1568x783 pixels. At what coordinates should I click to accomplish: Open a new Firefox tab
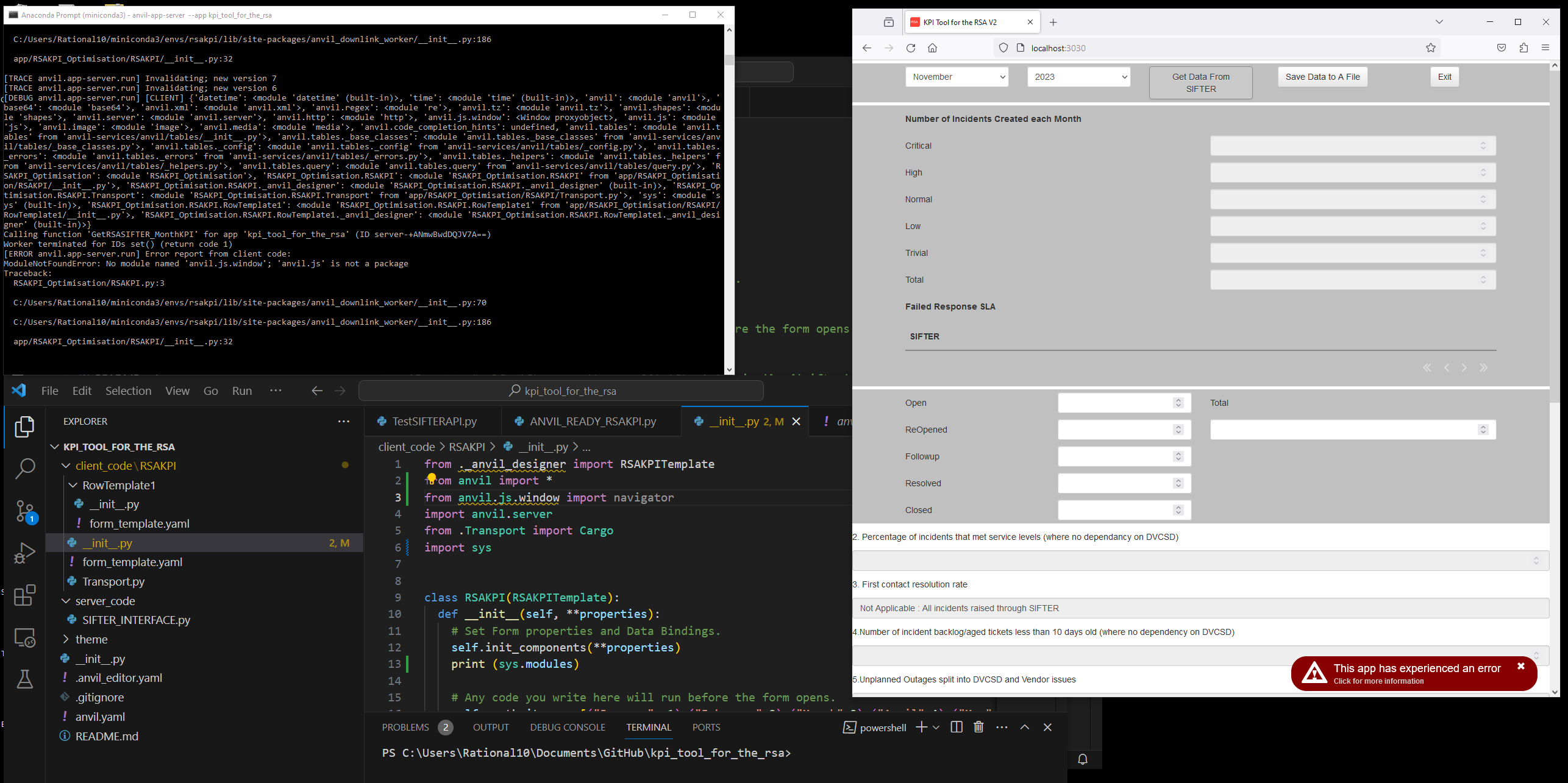1053,23
